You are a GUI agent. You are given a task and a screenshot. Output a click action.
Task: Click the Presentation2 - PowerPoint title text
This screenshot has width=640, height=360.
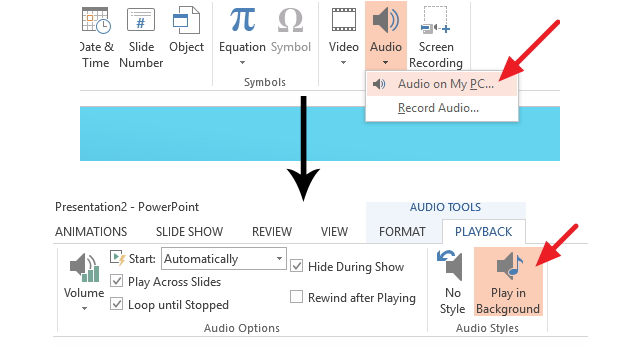[x=127, y=207]
